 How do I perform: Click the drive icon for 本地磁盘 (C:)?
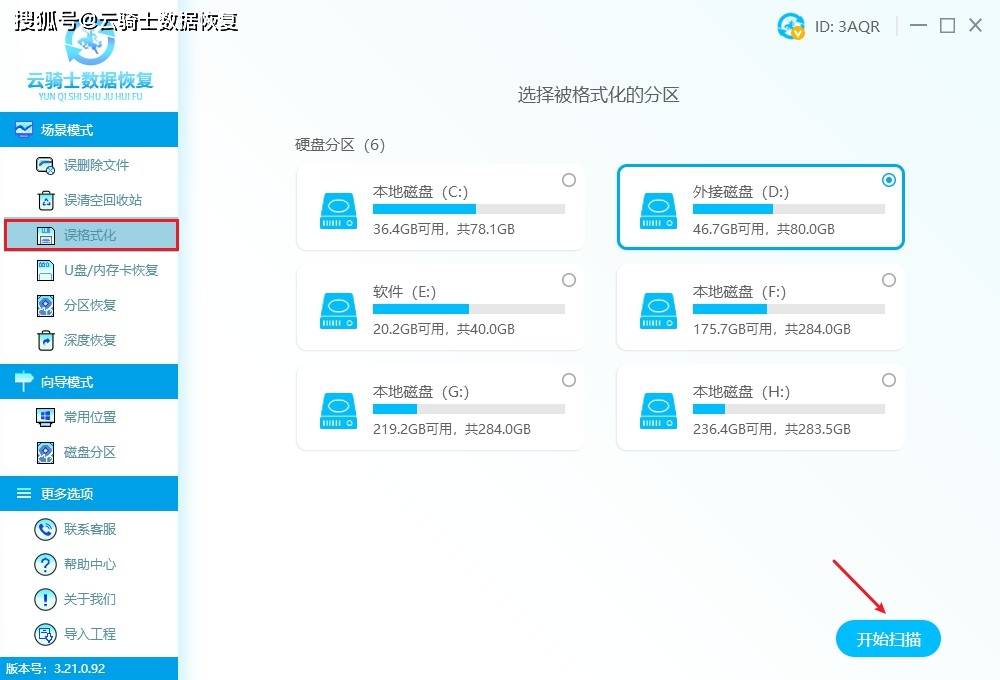(339, 211)
